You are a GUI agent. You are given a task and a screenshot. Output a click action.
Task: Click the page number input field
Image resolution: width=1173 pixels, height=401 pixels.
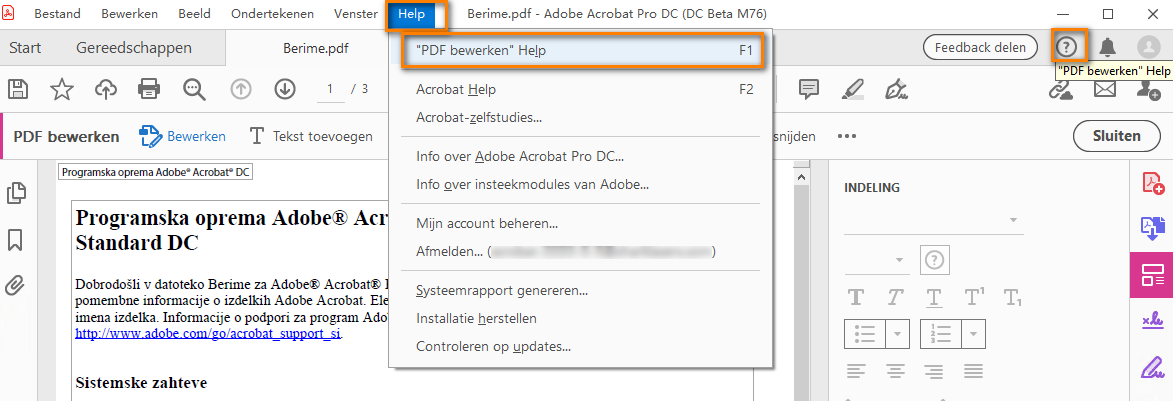pos(330,89)
